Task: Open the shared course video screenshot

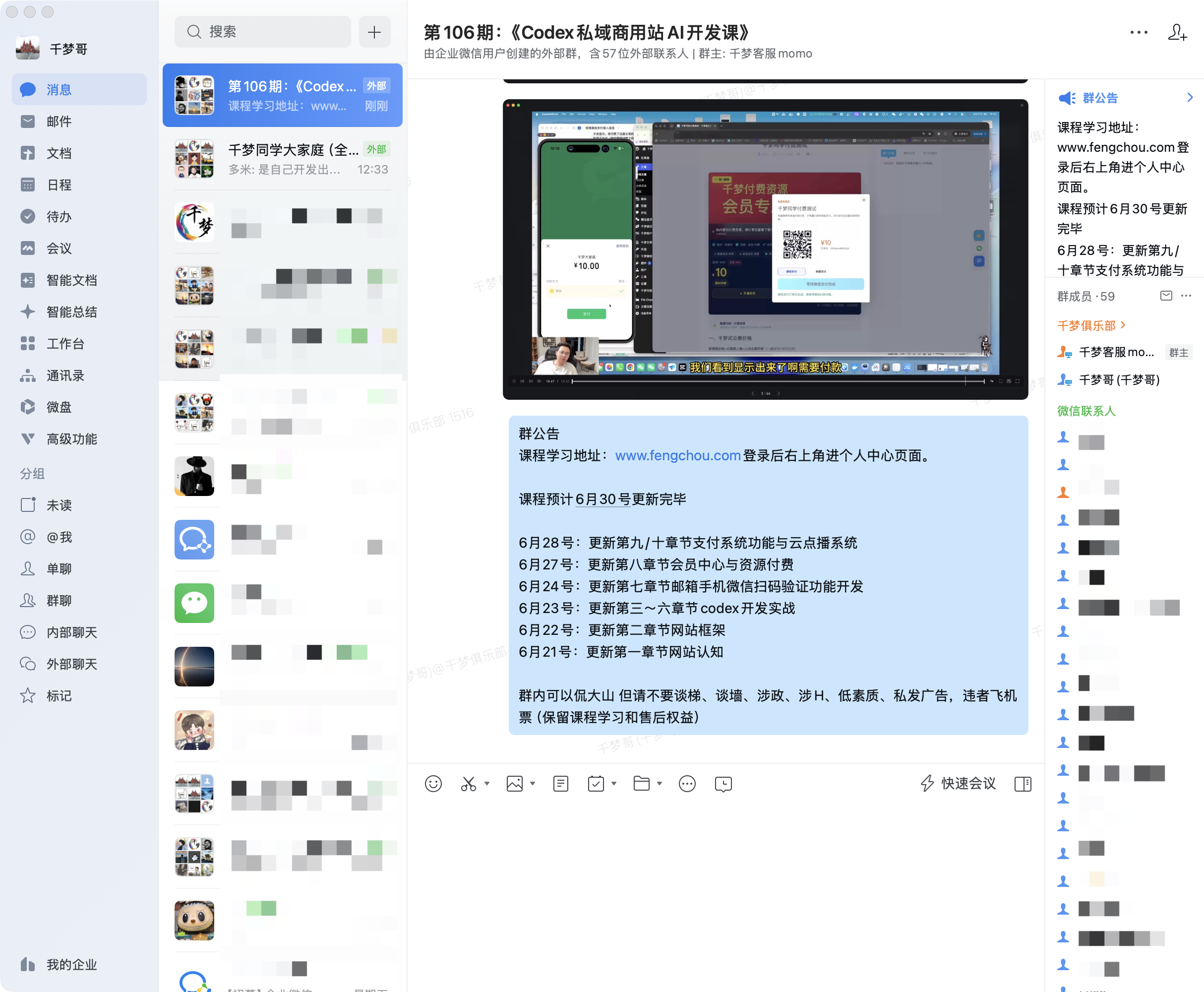Action: tap(765, 249)
